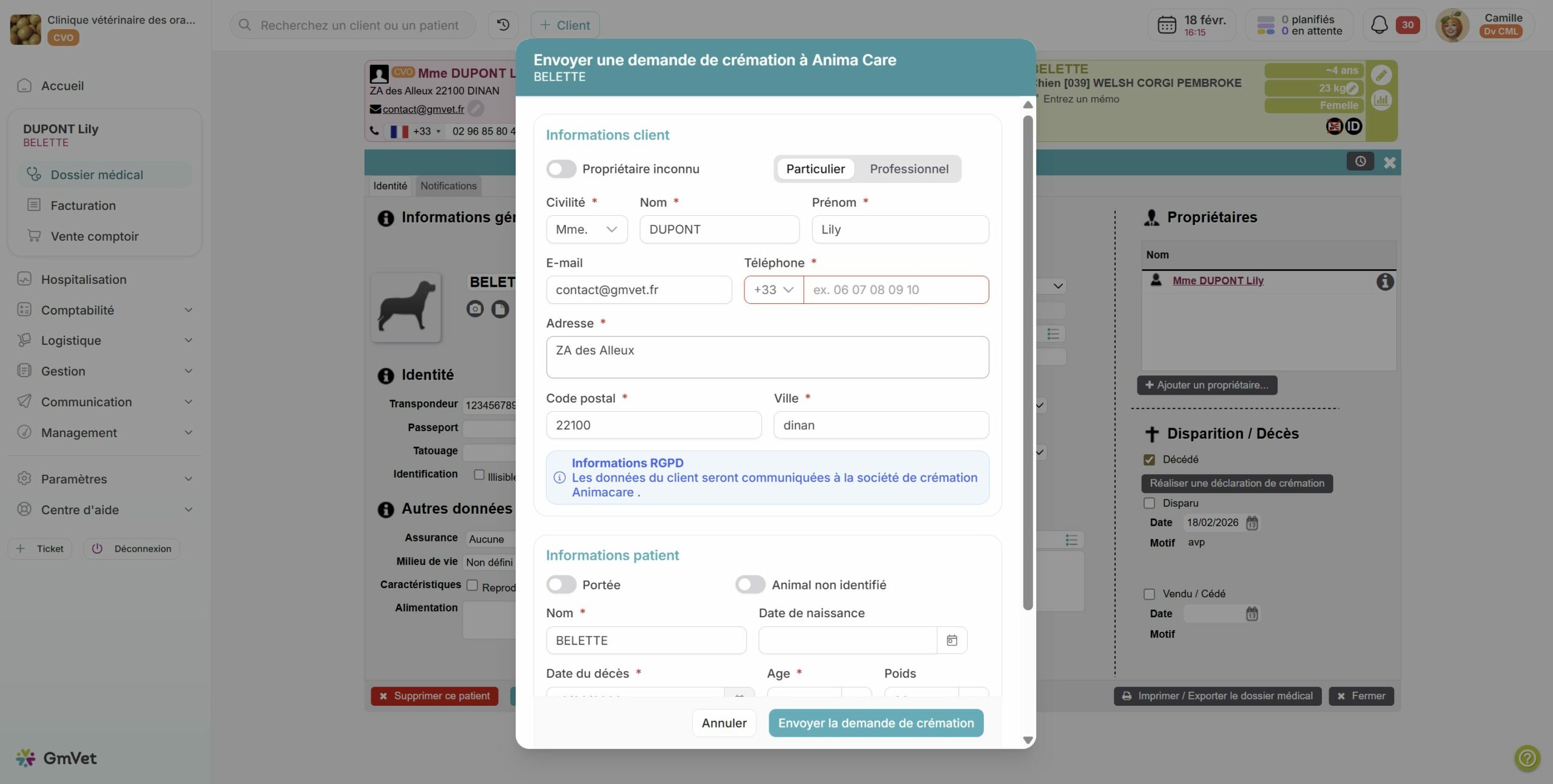Open the Civilité dropdown
The image size is (1553, 784).
tap(586, 229)
